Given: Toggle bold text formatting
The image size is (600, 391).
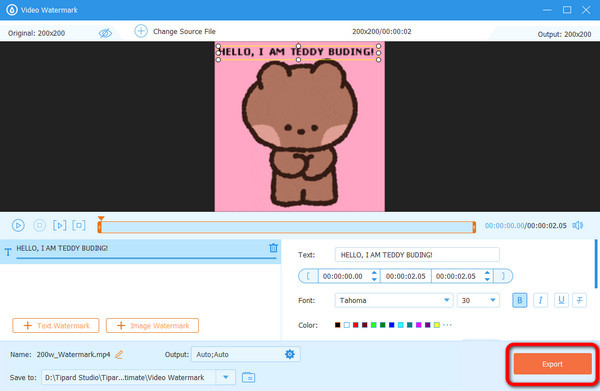Looking at the screenshot, I should coord(520,300).
